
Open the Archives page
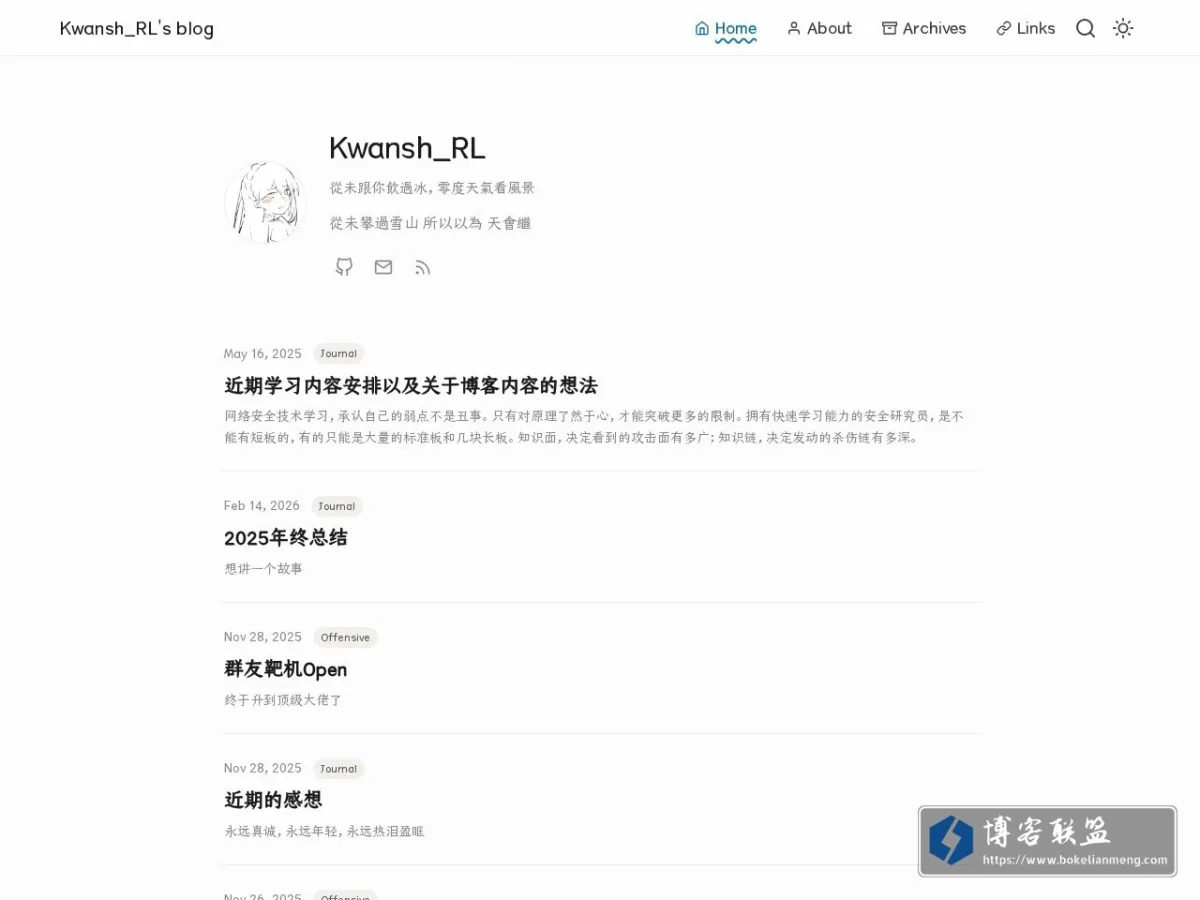pyautogui.click(x=924, y=28)
